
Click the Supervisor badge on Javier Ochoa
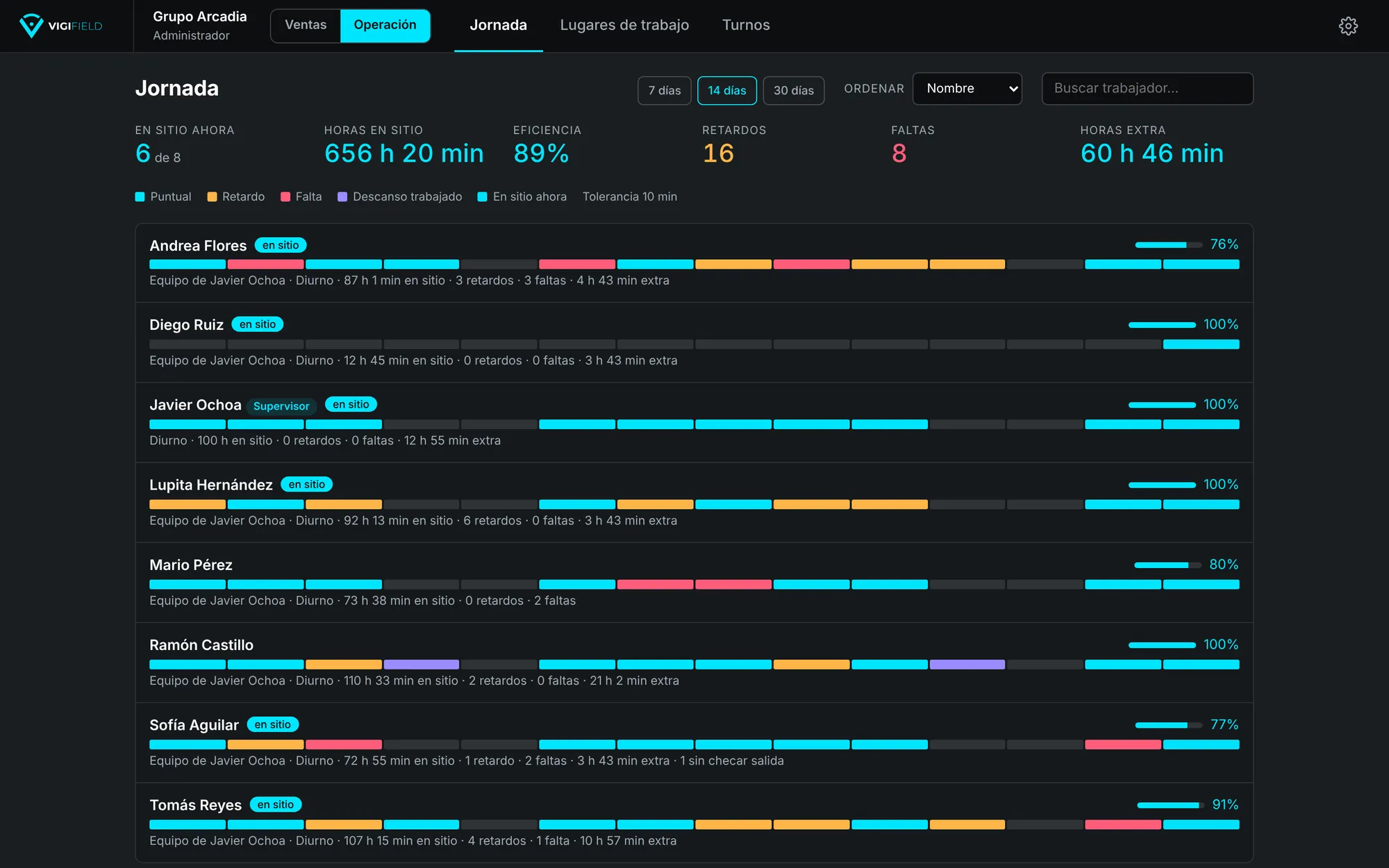(x=281, y=406)
